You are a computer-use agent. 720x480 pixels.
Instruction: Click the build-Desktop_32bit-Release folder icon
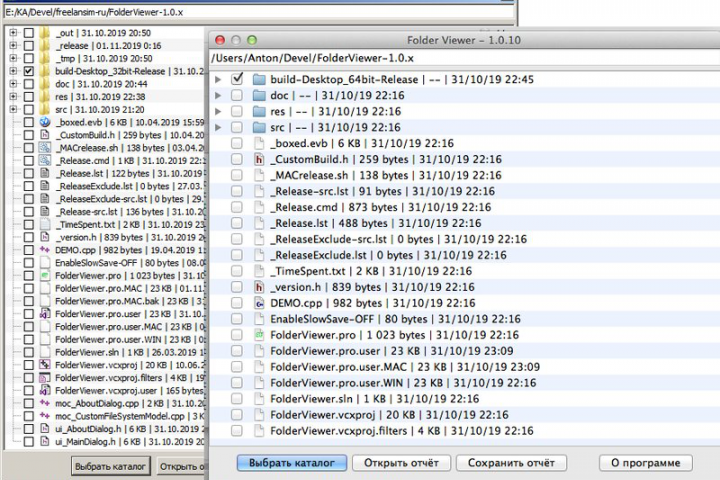click(x=45, y=71)
